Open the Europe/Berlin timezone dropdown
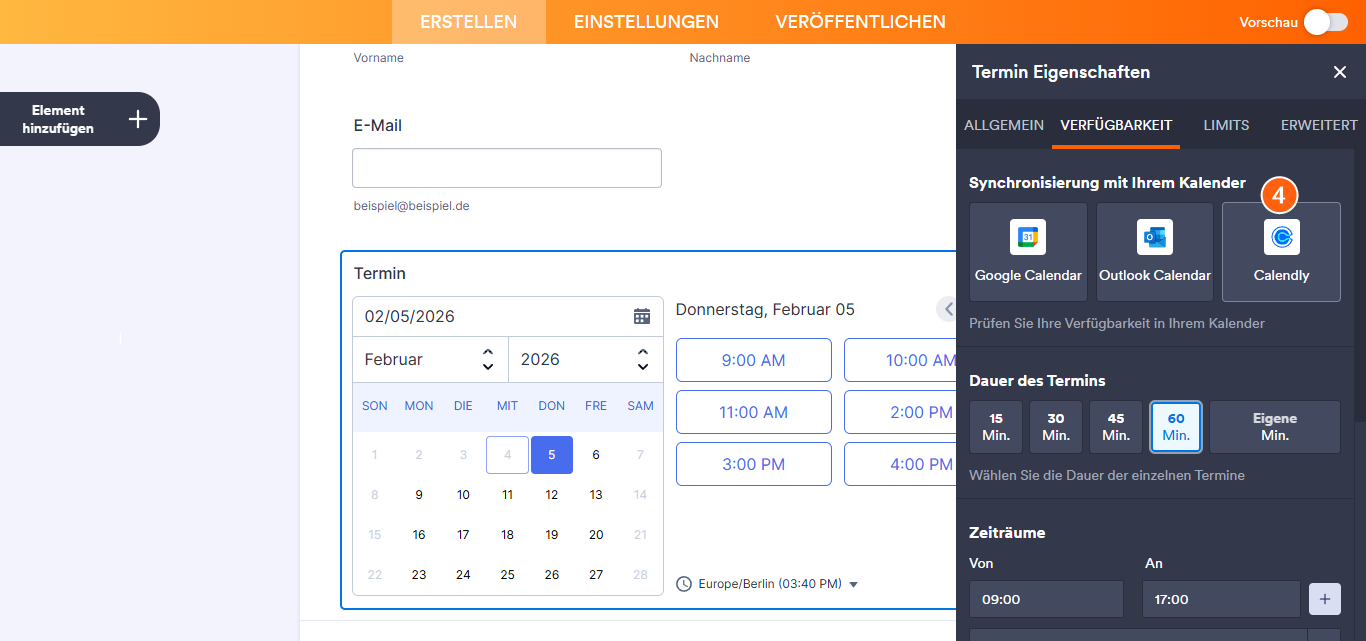Viewport: 1366px width, 641px height. [853, 583]
